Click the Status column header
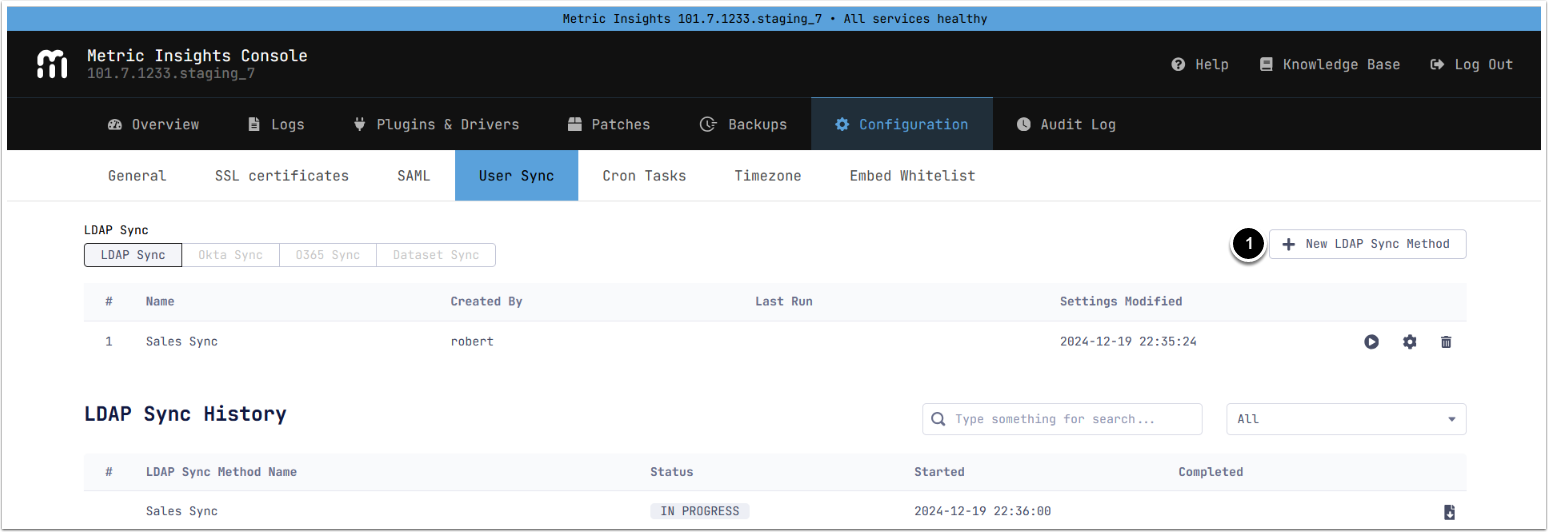This screenshot has width=1548, height=532. pyautogui.click(x=672, y=472)
